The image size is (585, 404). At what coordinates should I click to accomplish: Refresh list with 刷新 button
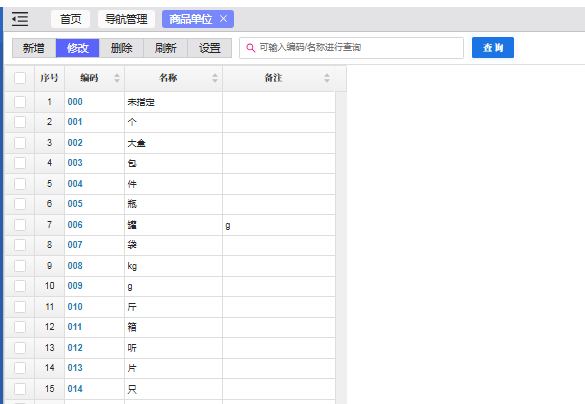pos(165,48)
